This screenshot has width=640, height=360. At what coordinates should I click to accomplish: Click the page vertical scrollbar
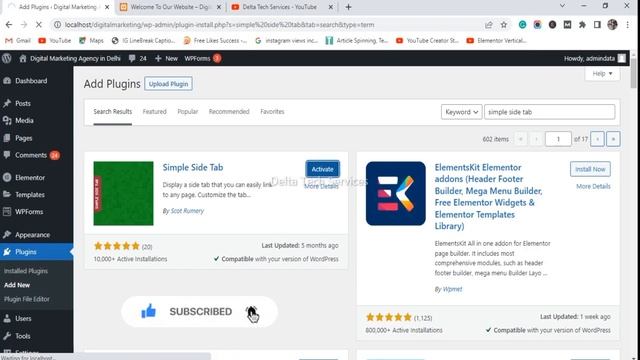point(633,73)
